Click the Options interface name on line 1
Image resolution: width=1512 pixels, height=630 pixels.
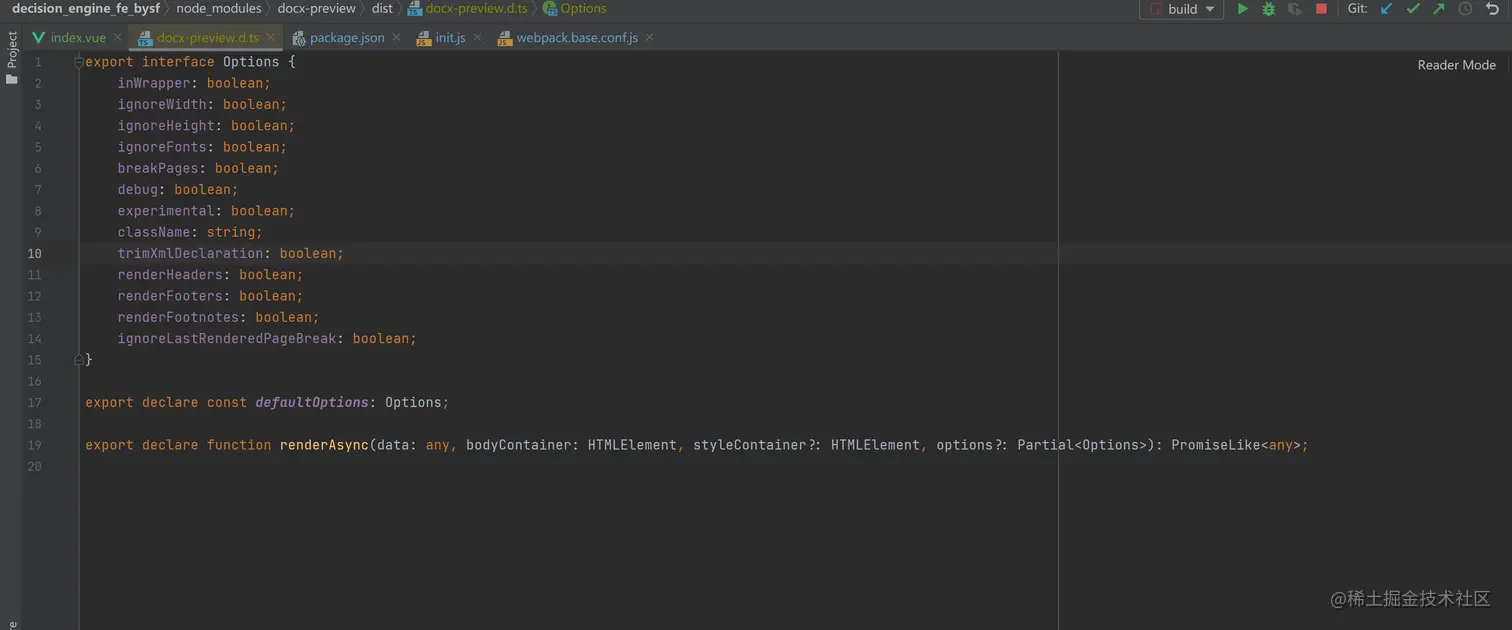click(251, 62)
